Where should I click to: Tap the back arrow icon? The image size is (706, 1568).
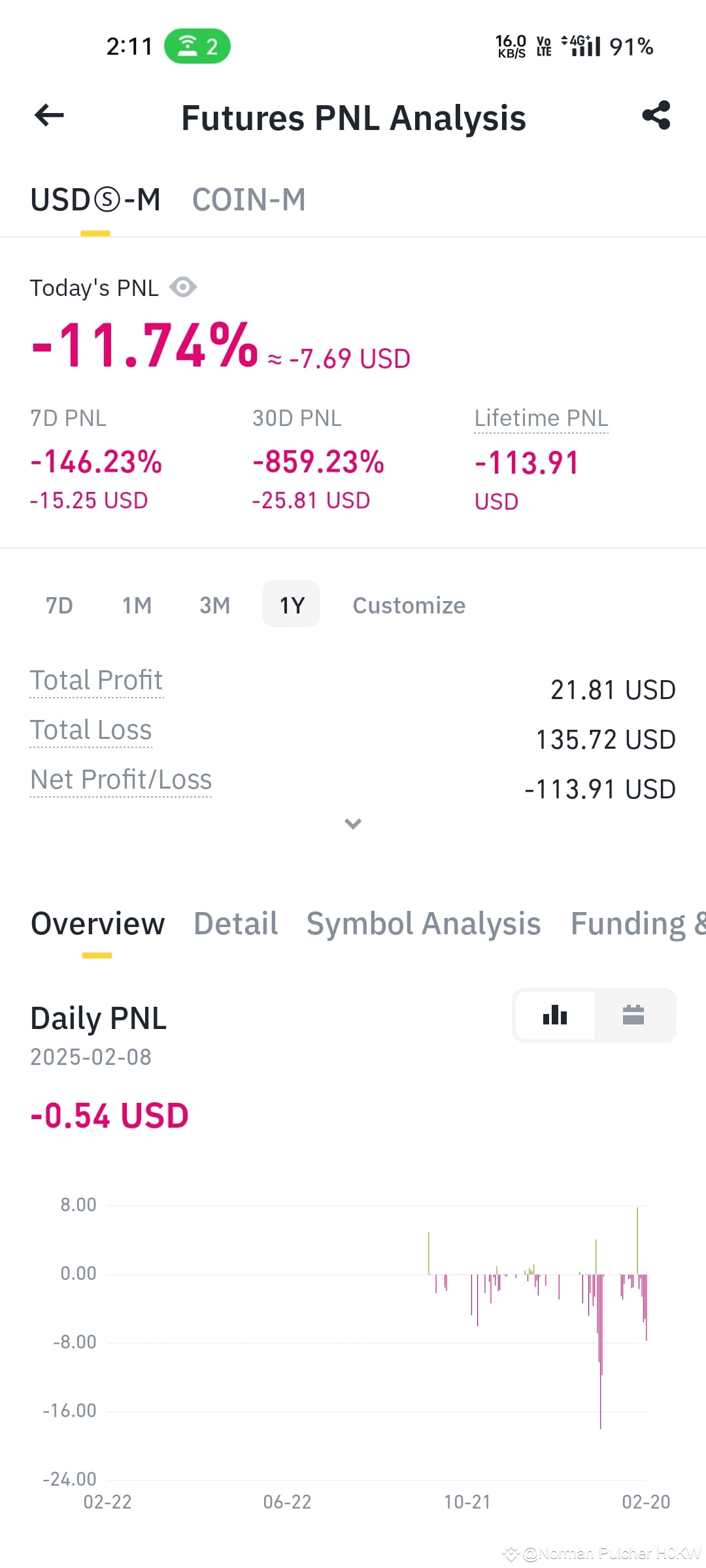coord(49,116)
